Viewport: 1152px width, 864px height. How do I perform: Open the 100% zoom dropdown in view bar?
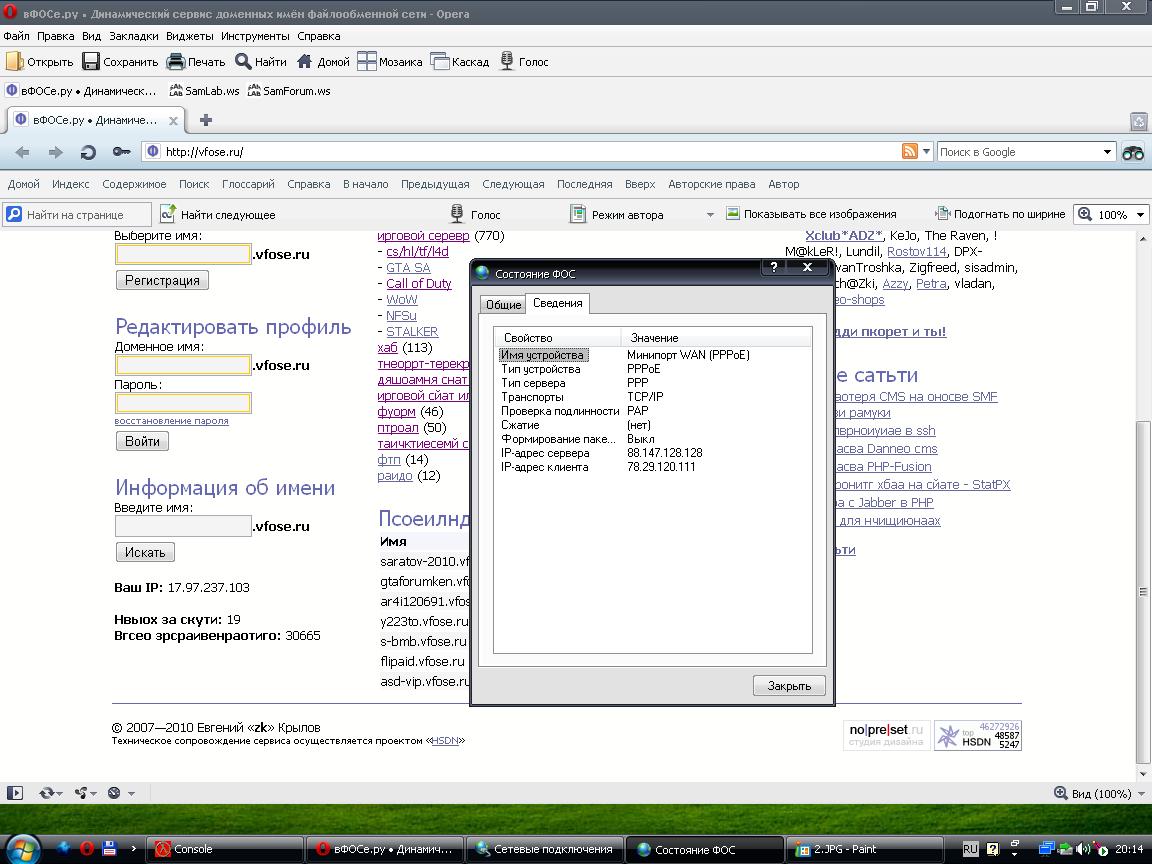1138,214
